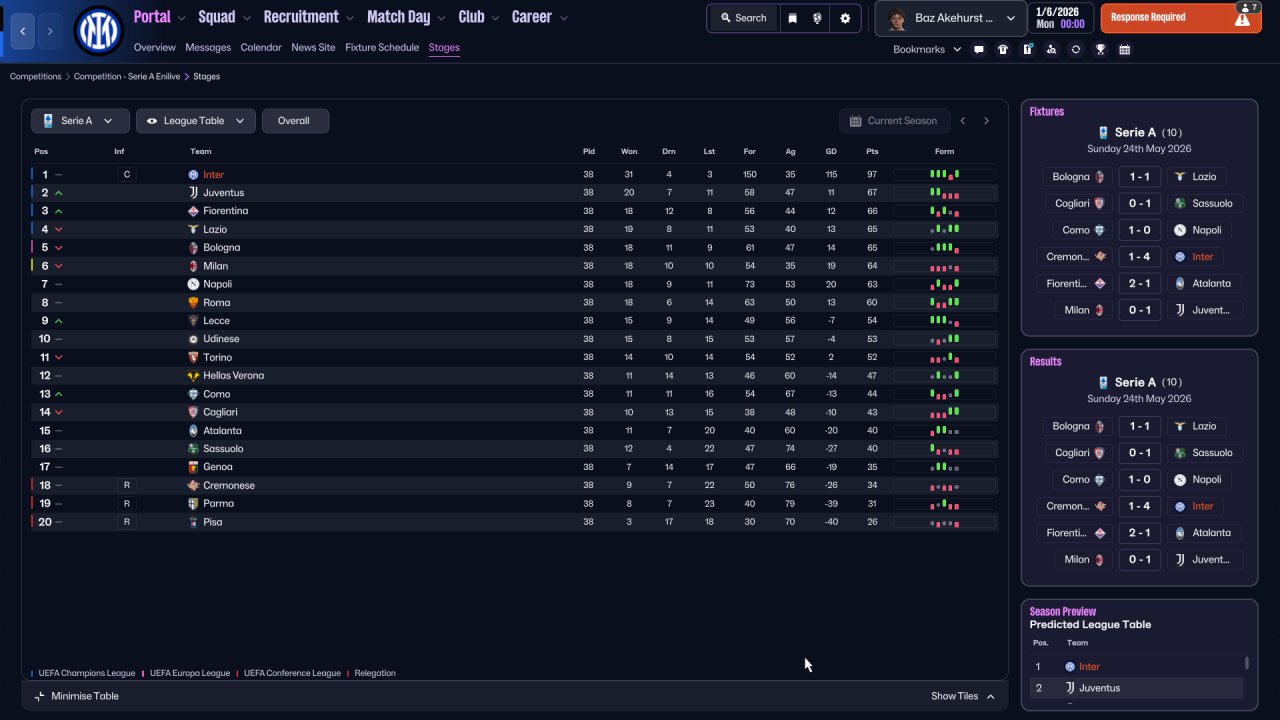Open Pisa in the league table
Viewport: 1280px width, 720px height.
[x=212, y=522]
